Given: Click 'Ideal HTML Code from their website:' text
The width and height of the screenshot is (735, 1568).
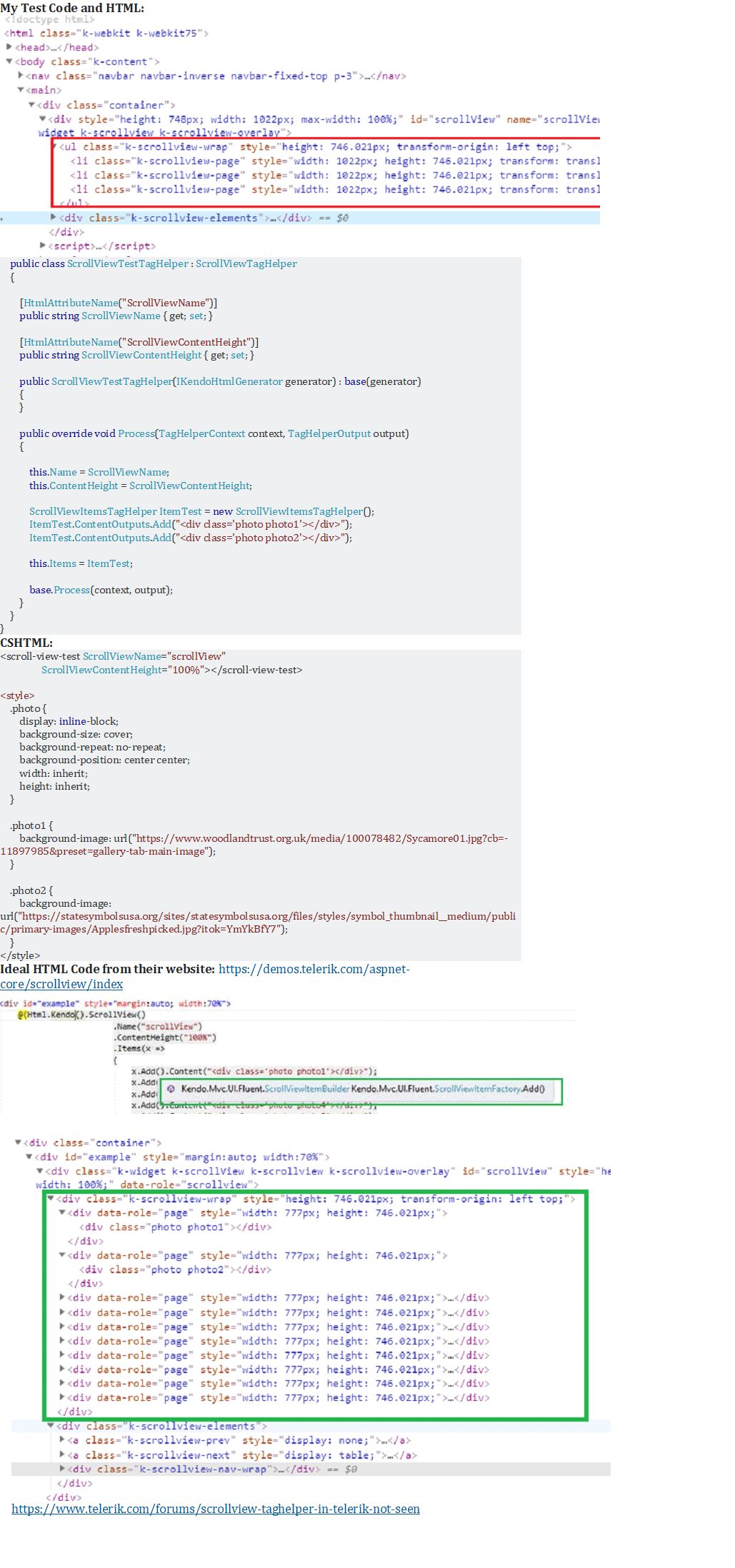Looking at the screenshot, I should click(107, 969).
